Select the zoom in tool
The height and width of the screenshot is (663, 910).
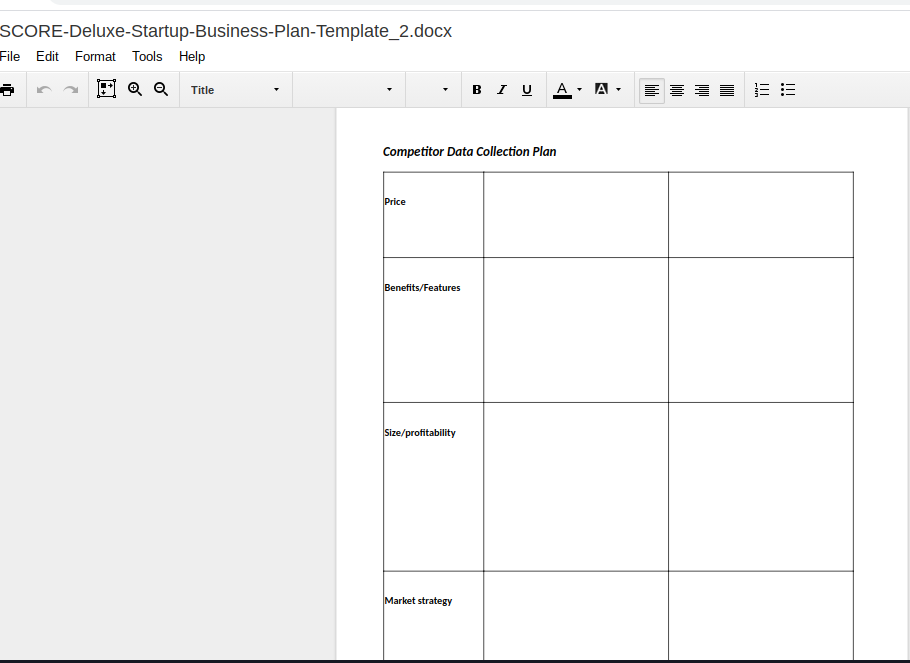point(135,89)
